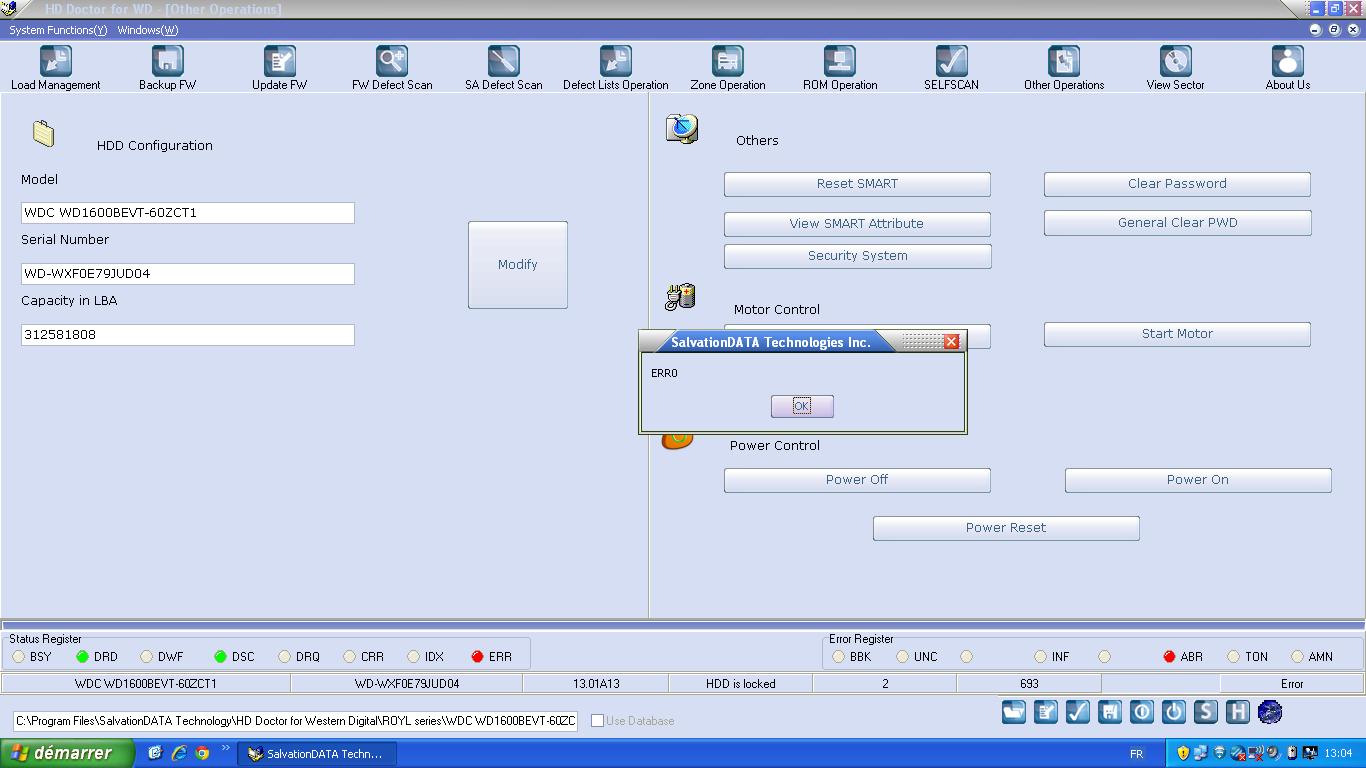Open the Security System button
This screenshot has width=1366, height=768.
pyautogui.click(x=857, y=256)
